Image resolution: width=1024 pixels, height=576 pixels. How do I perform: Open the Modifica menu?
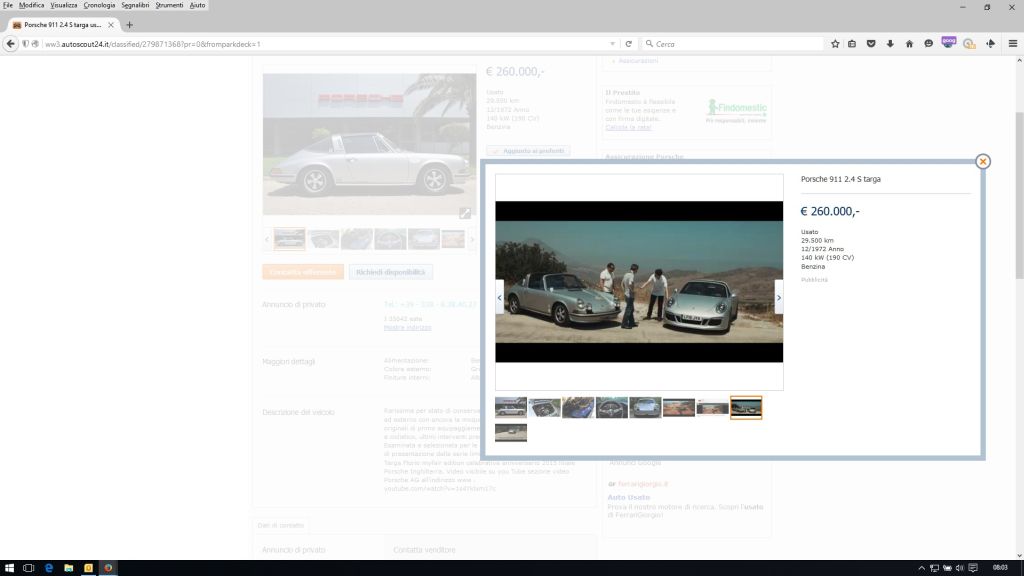click(x=31, y=5)
